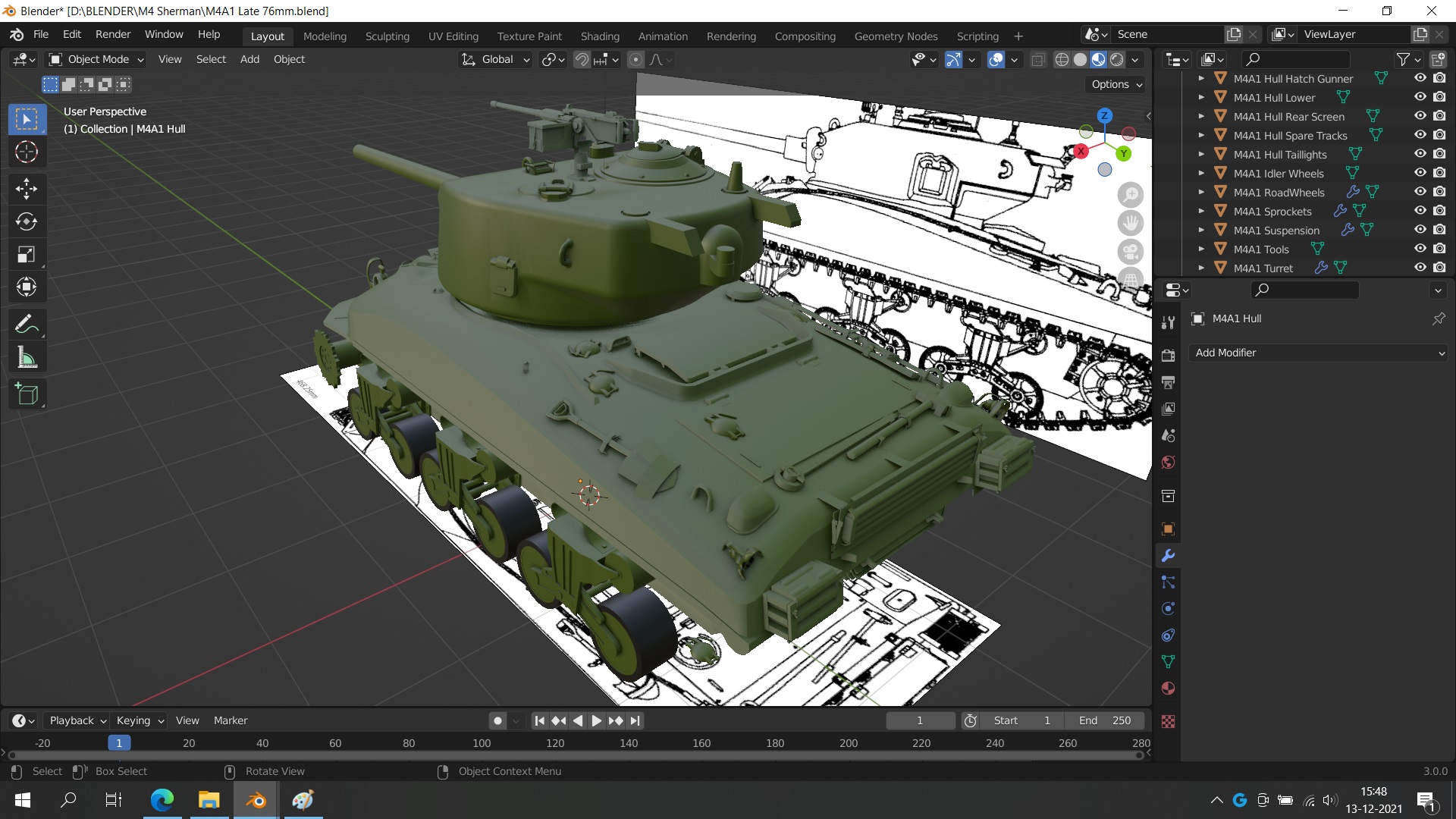1456x819 pixels.
Task: Disable M4A1 Tools in renders
Action: tap(1439, 249)
